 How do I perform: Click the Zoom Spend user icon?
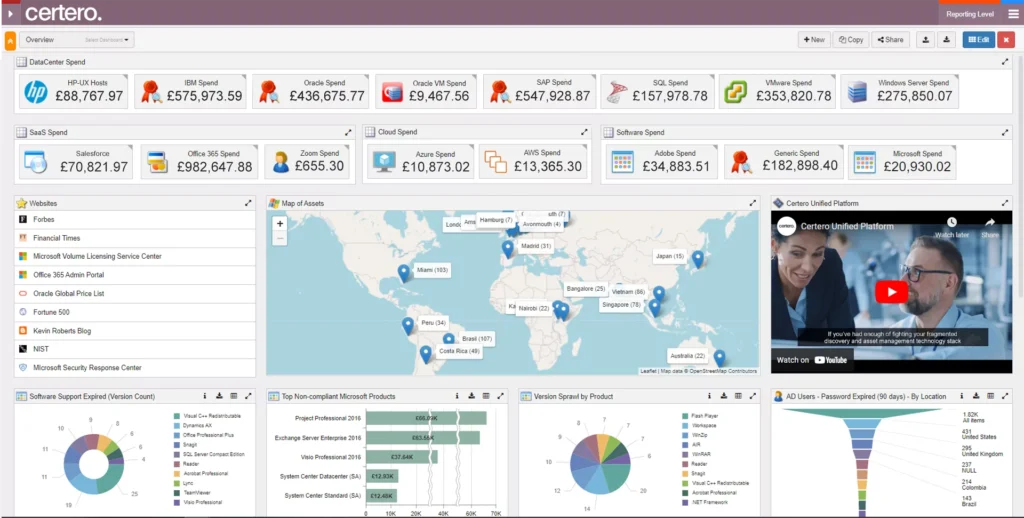click(281, 162)
